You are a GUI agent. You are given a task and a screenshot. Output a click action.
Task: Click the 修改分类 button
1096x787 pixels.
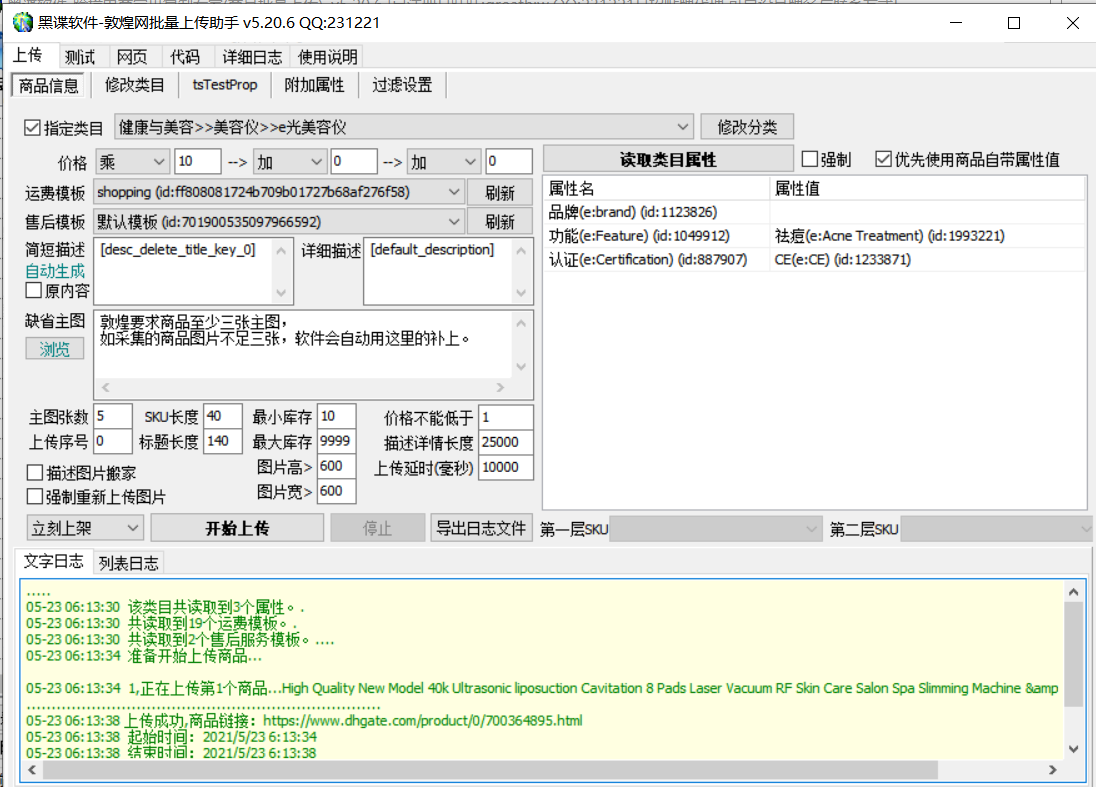tap(747, 127)
